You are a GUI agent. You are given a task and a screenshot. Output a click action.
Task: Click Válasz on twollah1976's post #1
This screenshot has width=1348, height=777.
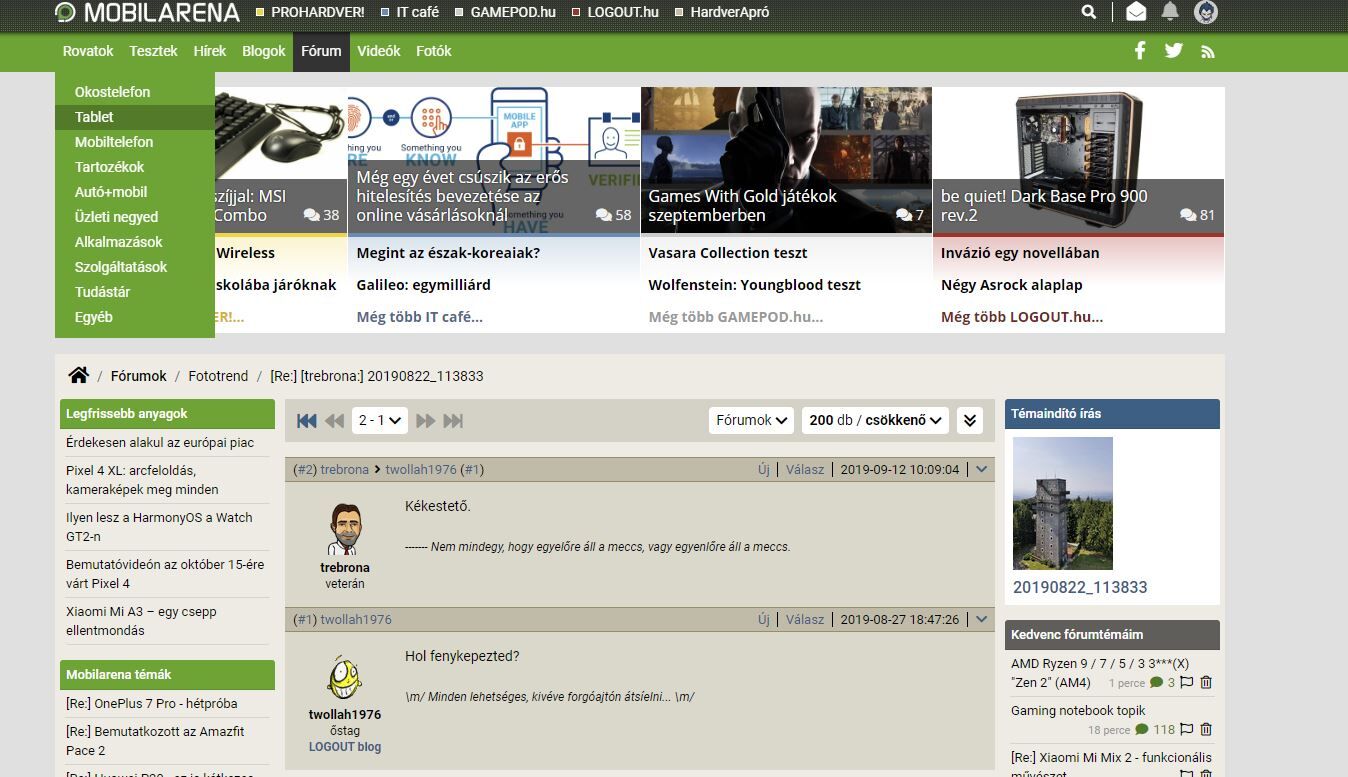coord(805,619)
